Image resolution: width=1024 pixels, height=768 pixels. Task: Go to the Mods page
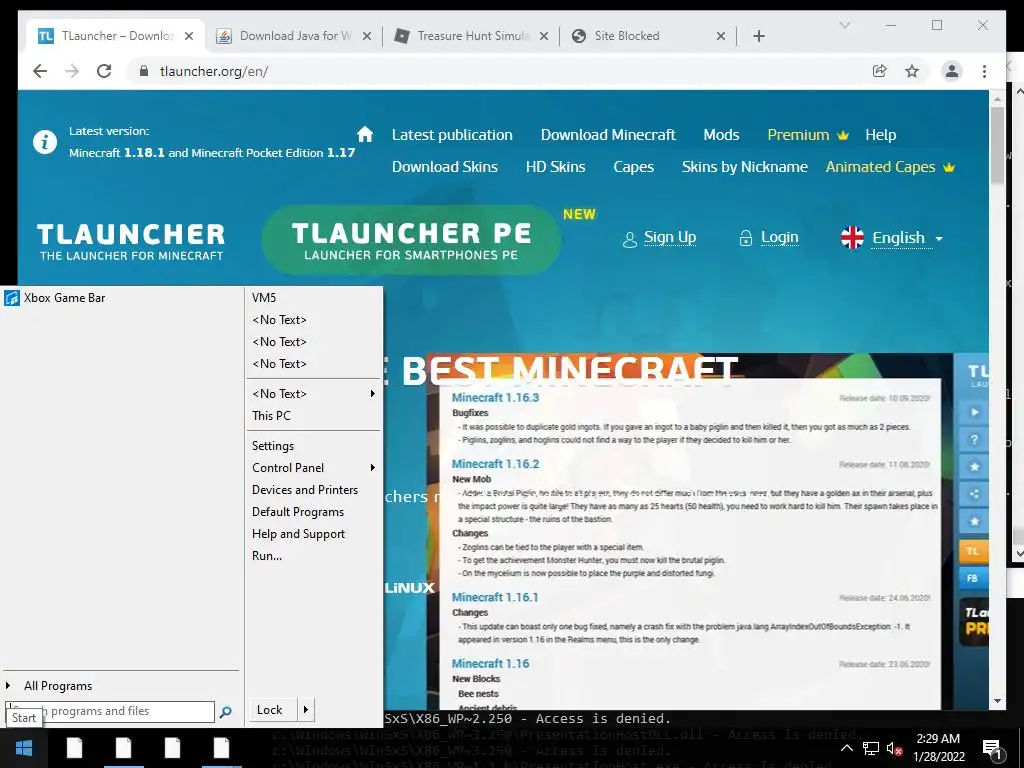(x=721, y=135)
